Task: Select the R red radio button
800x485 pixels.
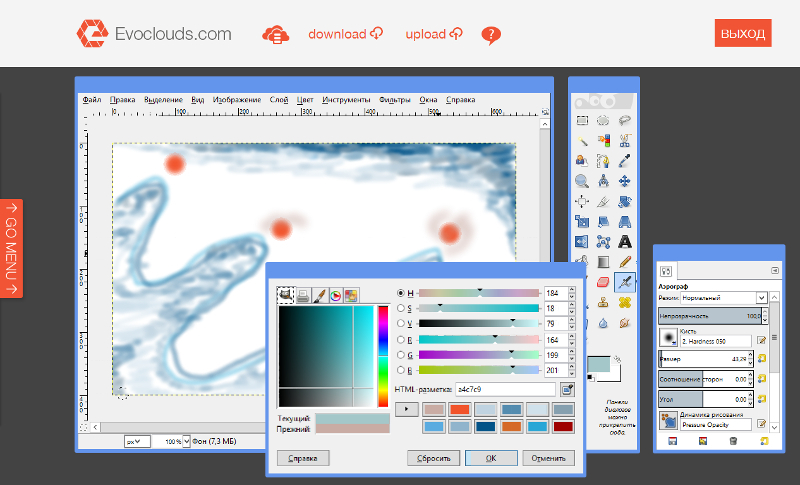Action: [x=401, y=340]
